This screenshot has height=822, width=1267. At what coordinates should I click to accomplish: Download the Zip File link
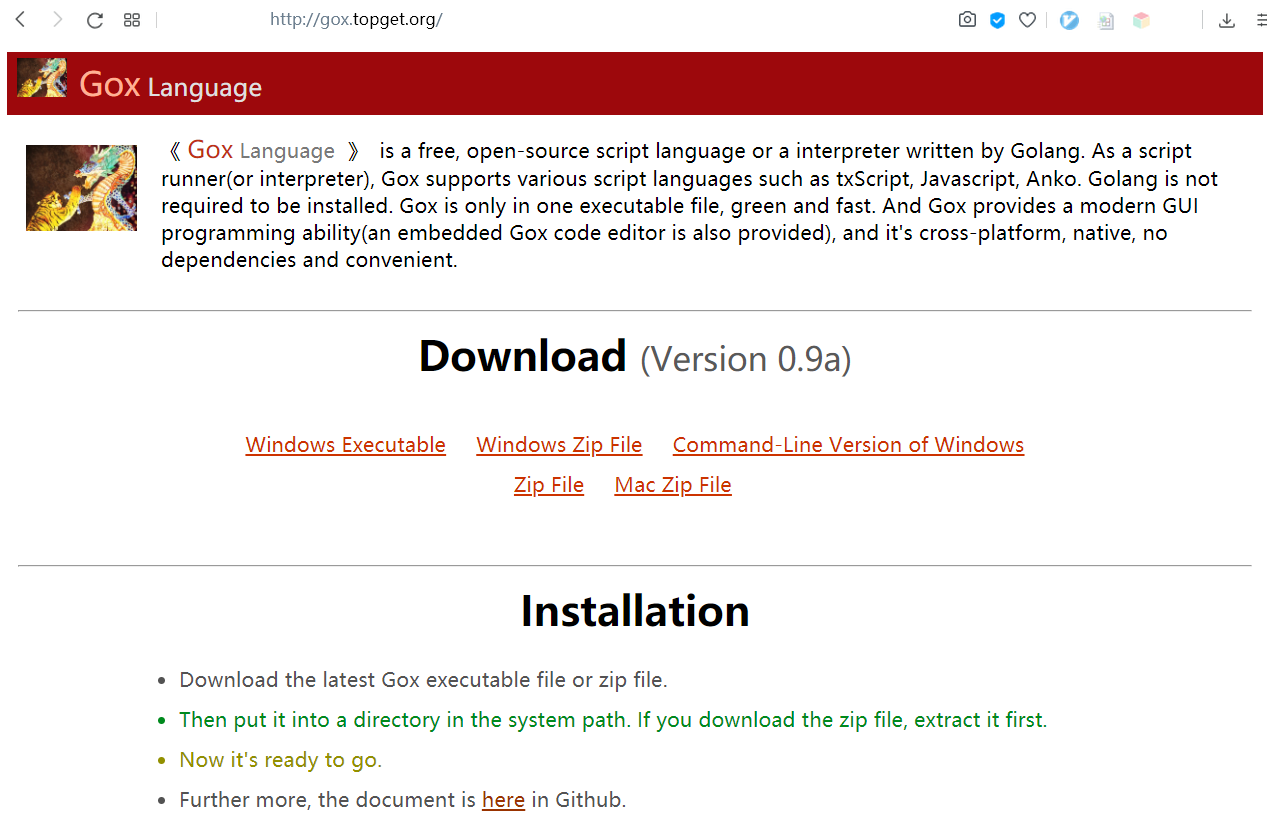click(x=549, y=485)
